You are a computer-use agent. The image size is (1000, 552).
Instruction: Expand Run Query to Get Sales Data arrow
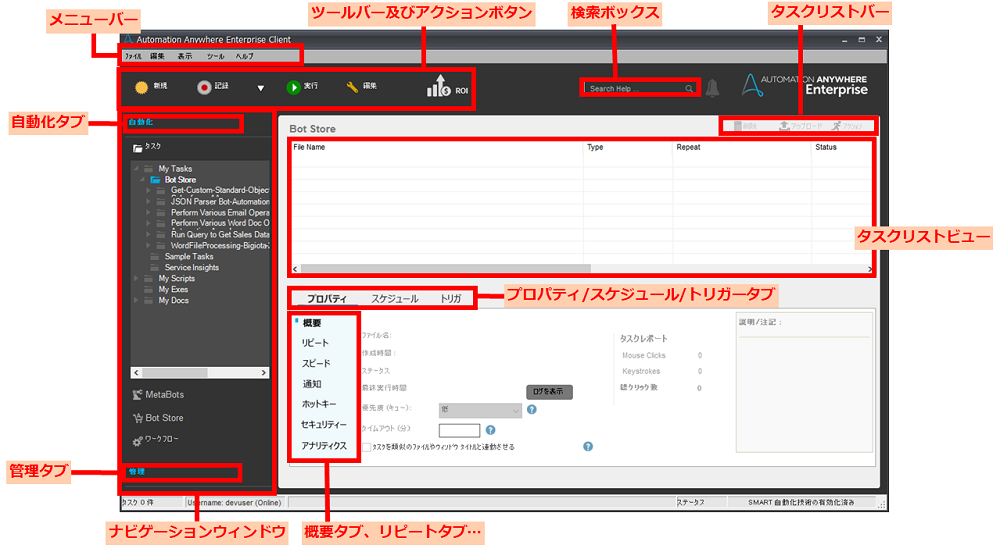point(149,235)
